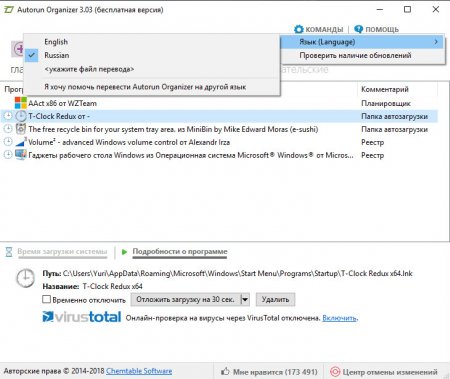The height and width of the screenshot is (379, 450).
Task: Click the Включить VirusTotal link
Action: [x=339, y=318]
